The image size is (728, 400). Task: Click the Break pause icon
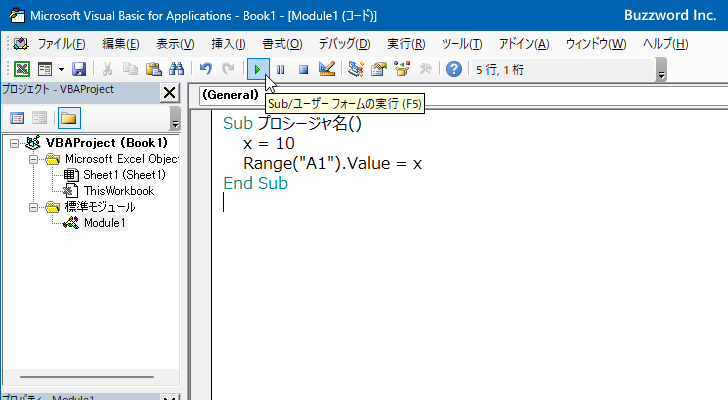click(x=280, y=69)
